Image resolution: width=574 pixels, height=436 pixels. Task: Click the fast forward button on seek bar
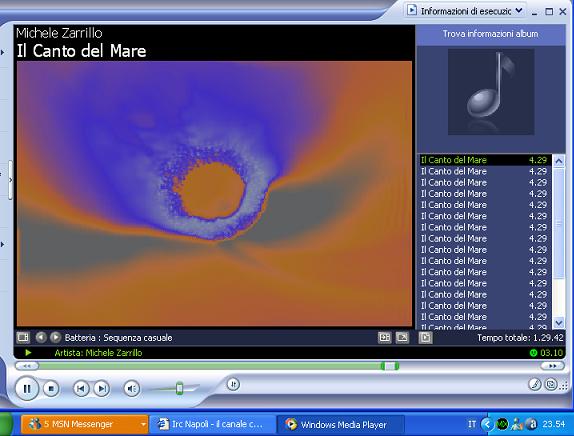(x=552, y=366)
